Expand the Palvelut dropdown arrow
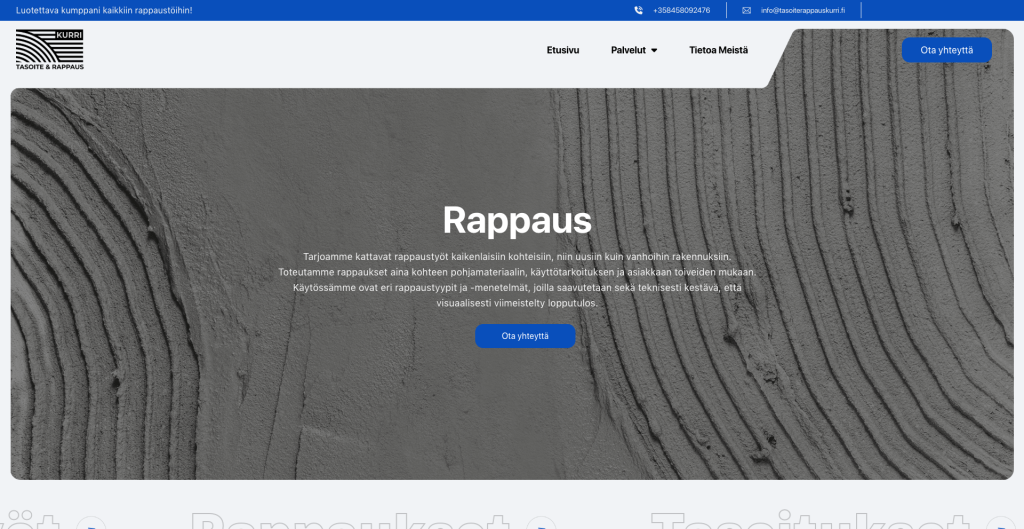This screenshot has width=1024, height=529. [x=654, y=50]
